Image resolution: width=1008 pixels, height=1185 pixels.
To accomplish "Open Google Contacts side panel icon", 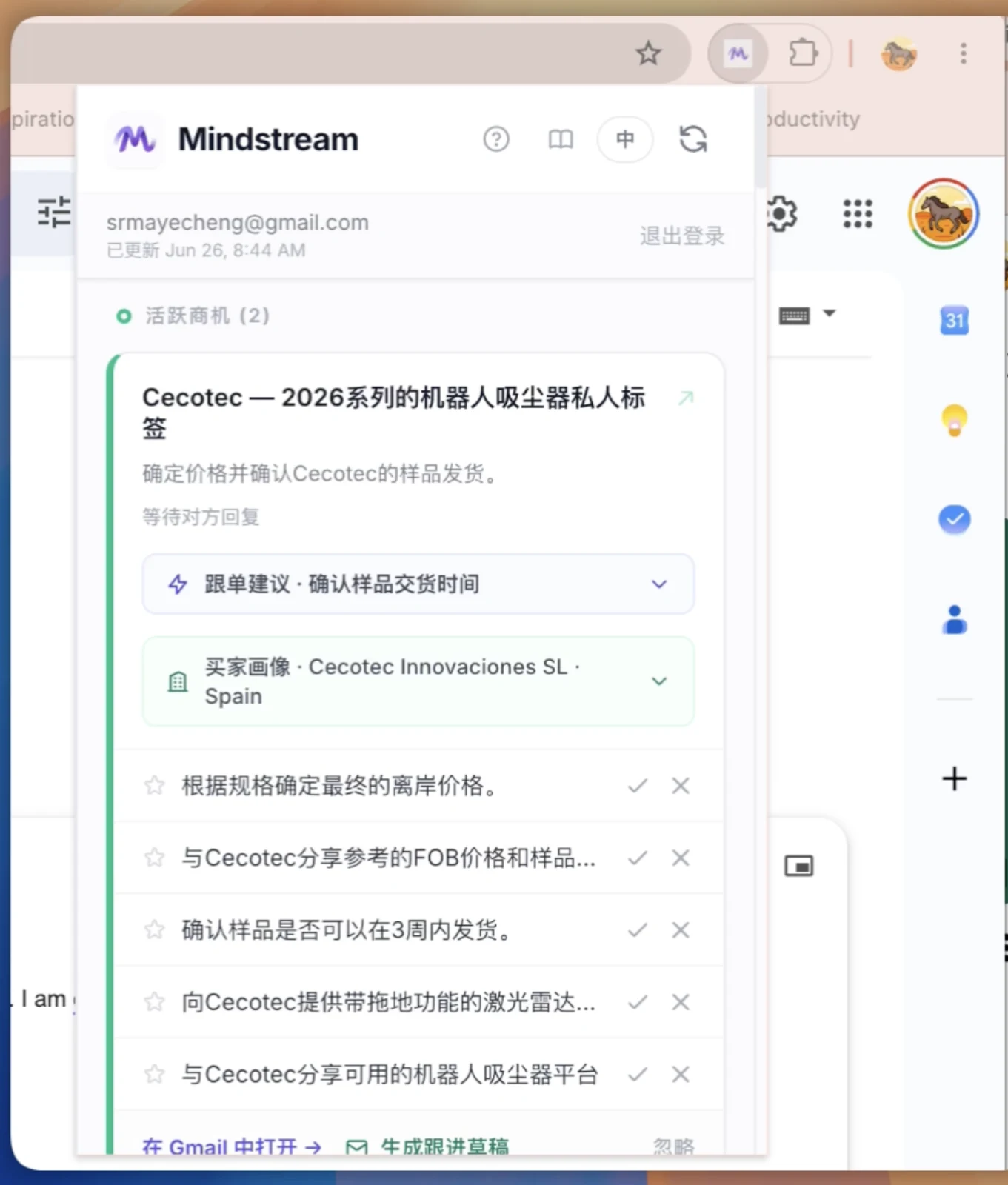I will 955,620.
